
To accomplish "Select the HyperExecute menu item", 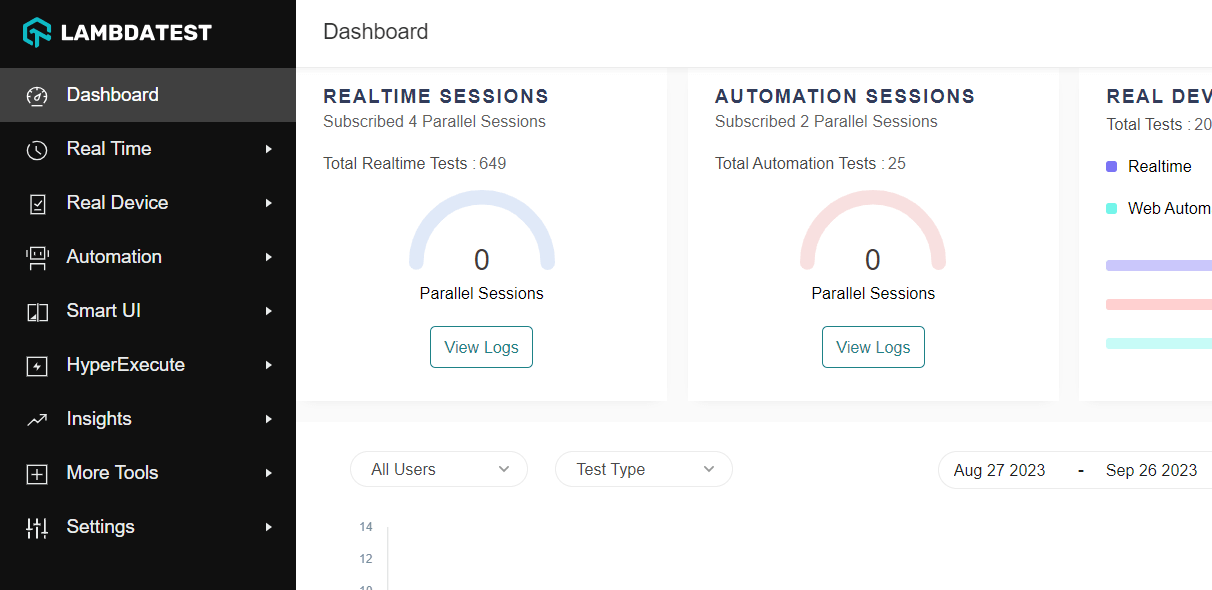I will pyautogui.click(x=125, y=365).
